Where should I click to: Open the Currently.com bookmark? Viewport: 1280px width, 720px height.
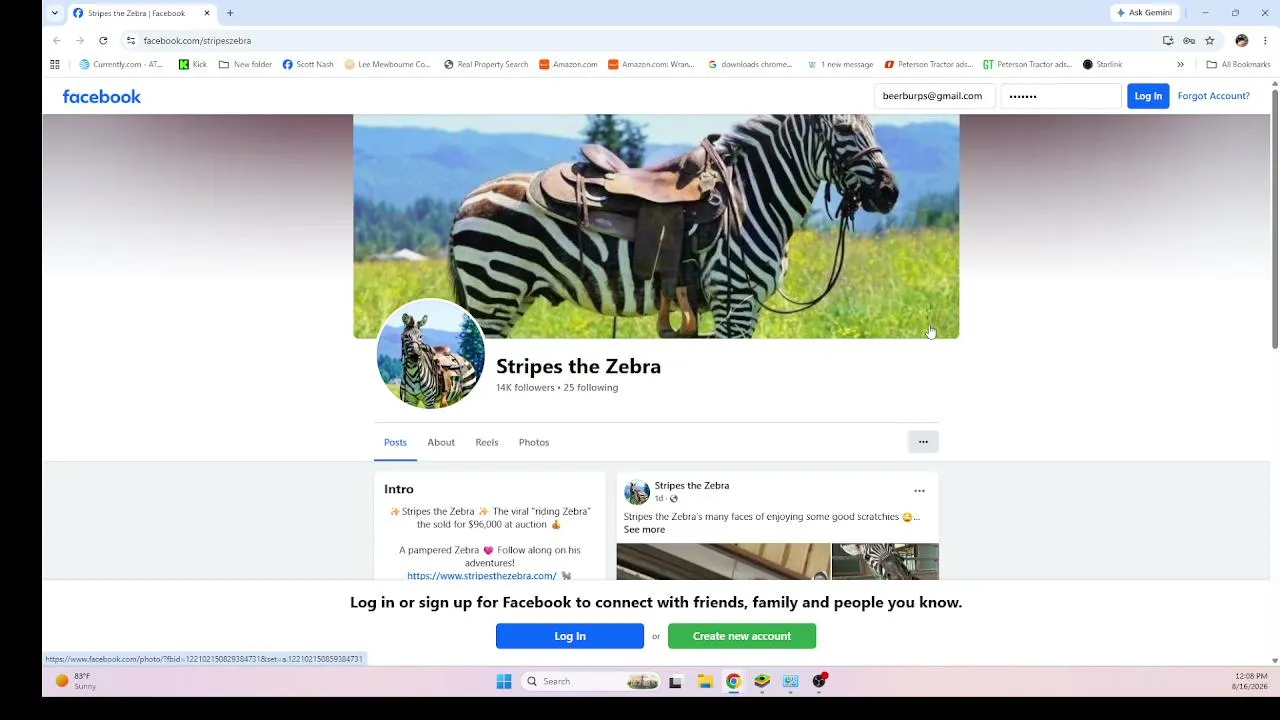[x=121, y=64]
